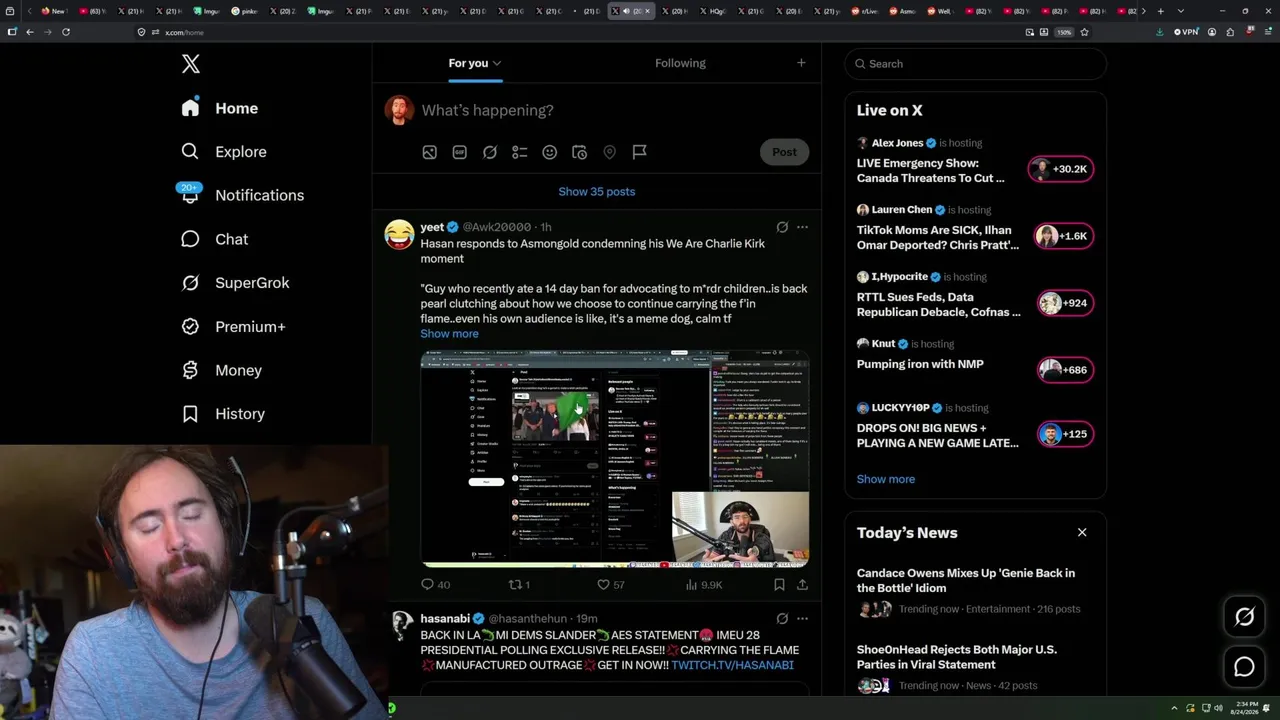Open the Home feed icon in sidebar
The image size is (1280, 720).
click(x=190, y=108)
